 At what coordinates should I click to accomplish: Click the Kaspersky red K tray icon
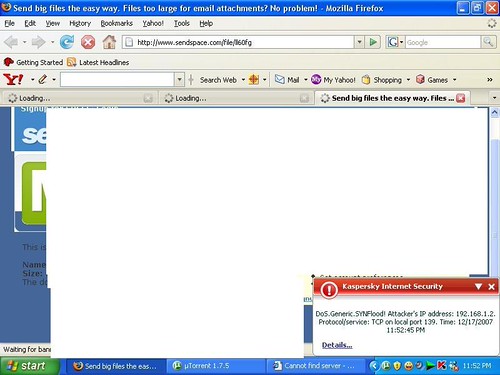pyautogui.click(x=442, y=366)
